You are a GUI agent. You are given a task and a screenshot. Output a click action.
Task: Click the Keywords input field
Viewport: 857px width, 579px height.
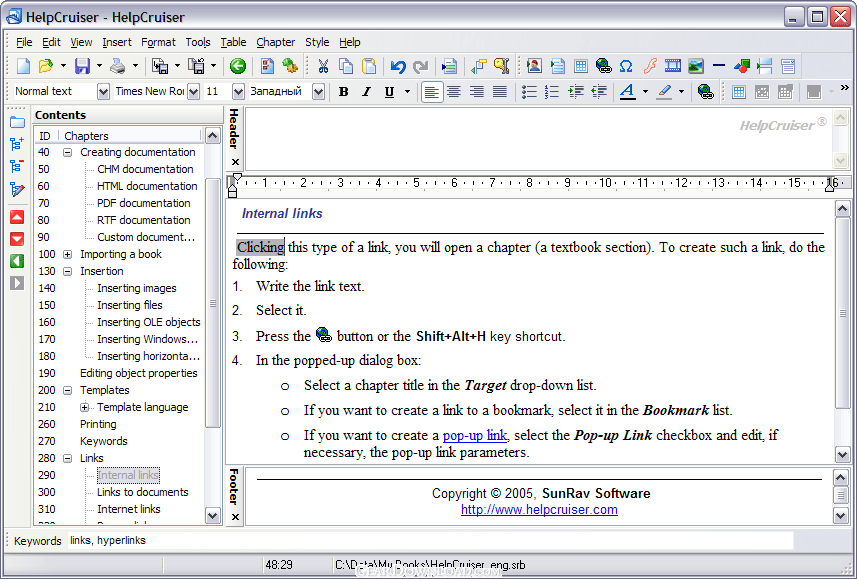click(430, 541)
